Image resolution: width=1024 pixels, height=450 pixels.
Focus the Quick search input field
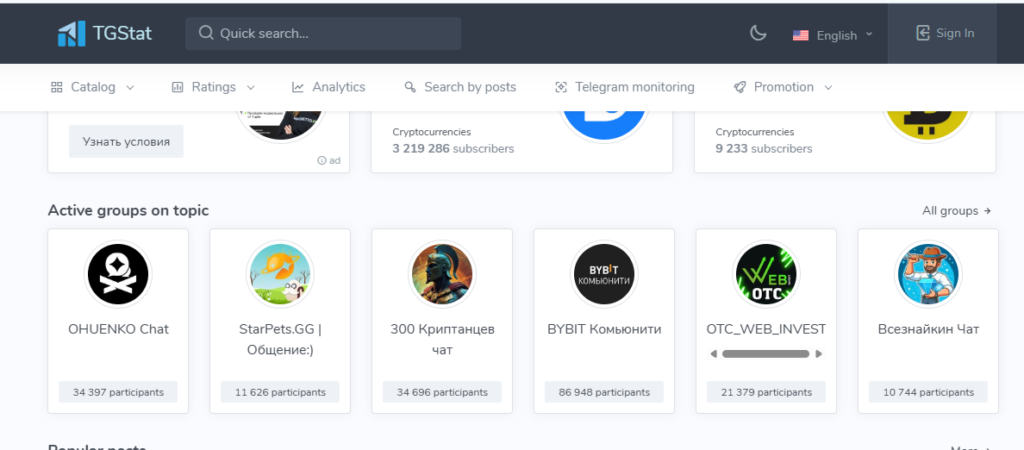click(x=323, y=33)
